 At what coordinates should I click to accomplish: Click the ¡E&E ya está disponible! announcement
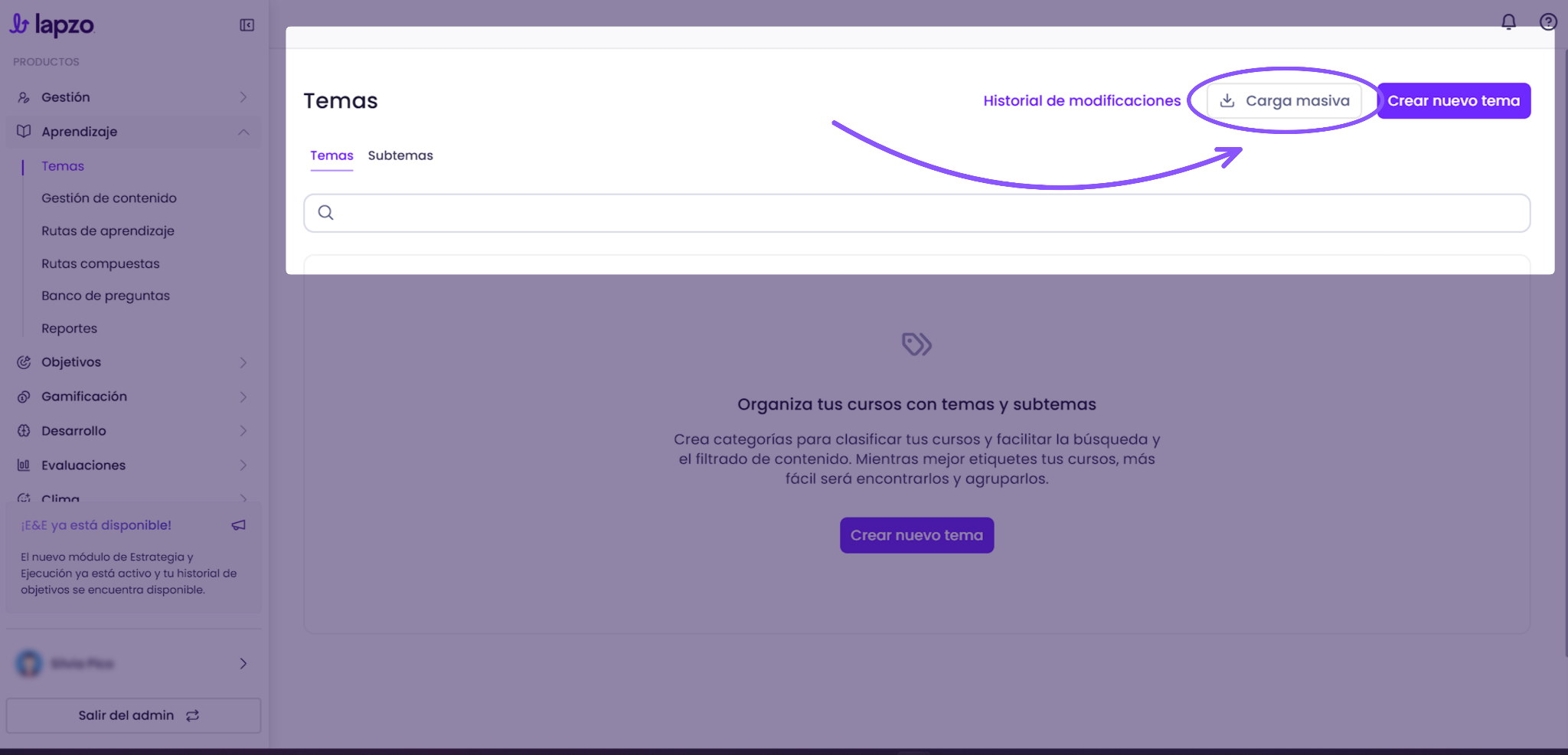pos(96,525)
